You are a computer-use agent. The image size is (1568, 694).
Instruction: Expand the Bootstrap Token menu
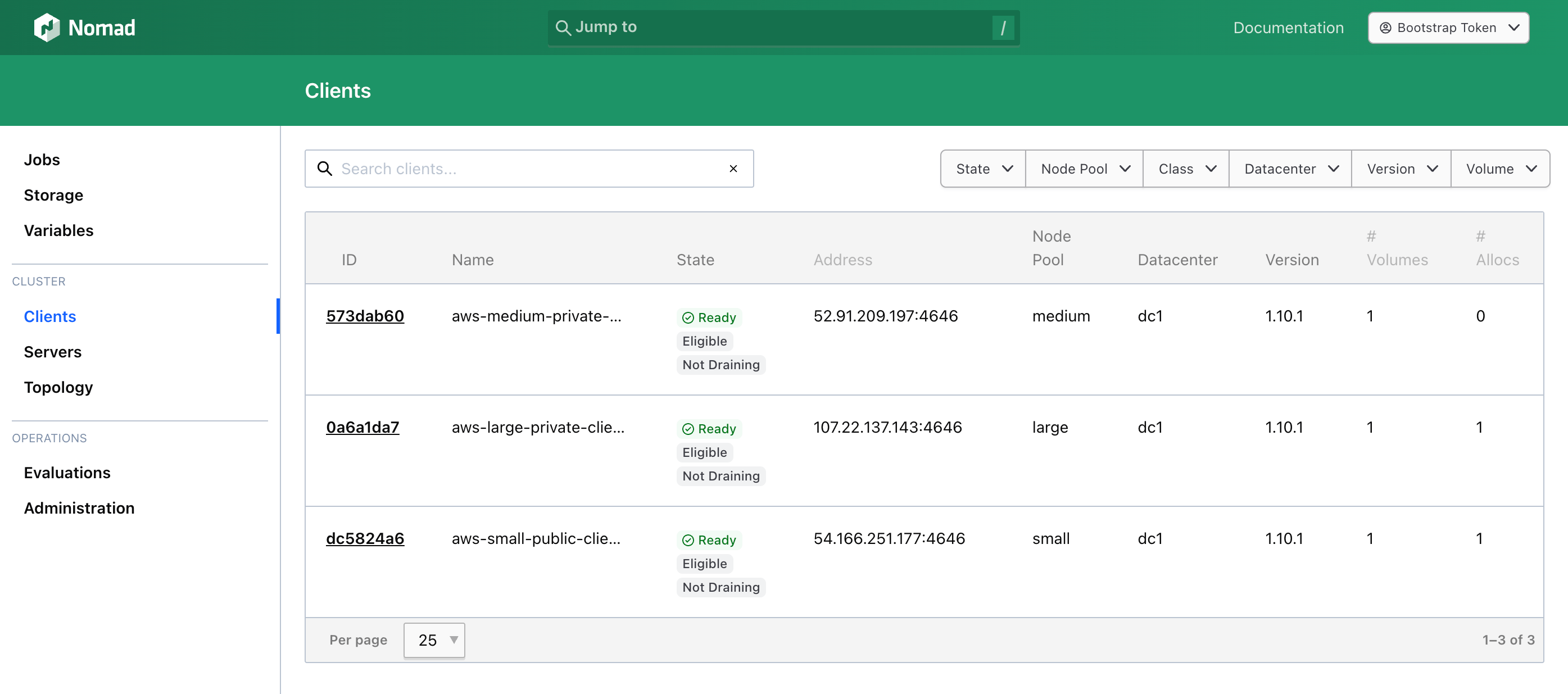pyautogui.click(x=1516, y=28)
